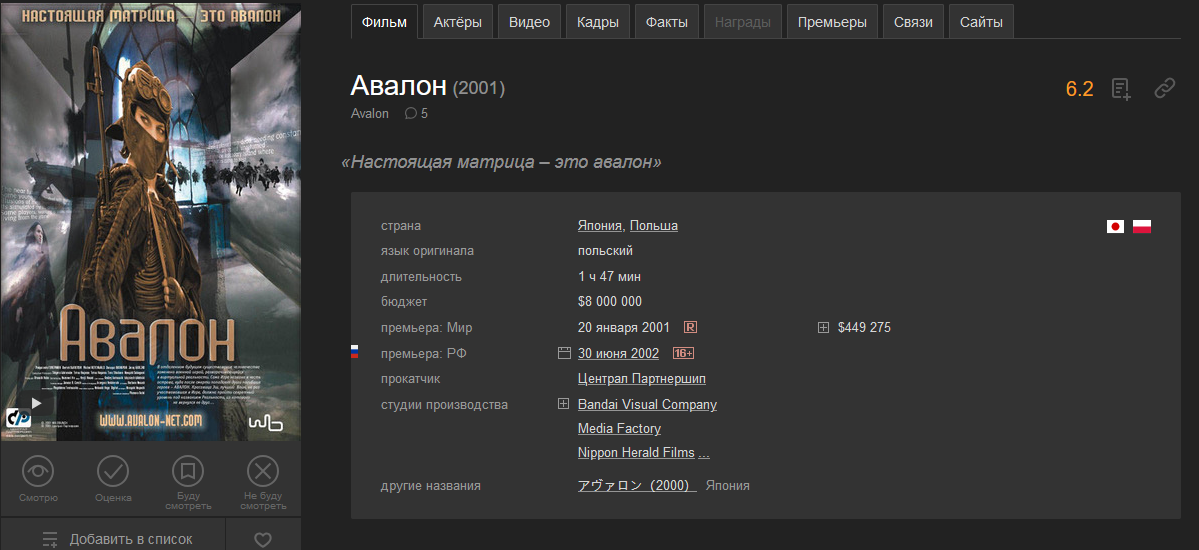Click the Avalon original title text
1199x550 pixels.
coord(369,113)
